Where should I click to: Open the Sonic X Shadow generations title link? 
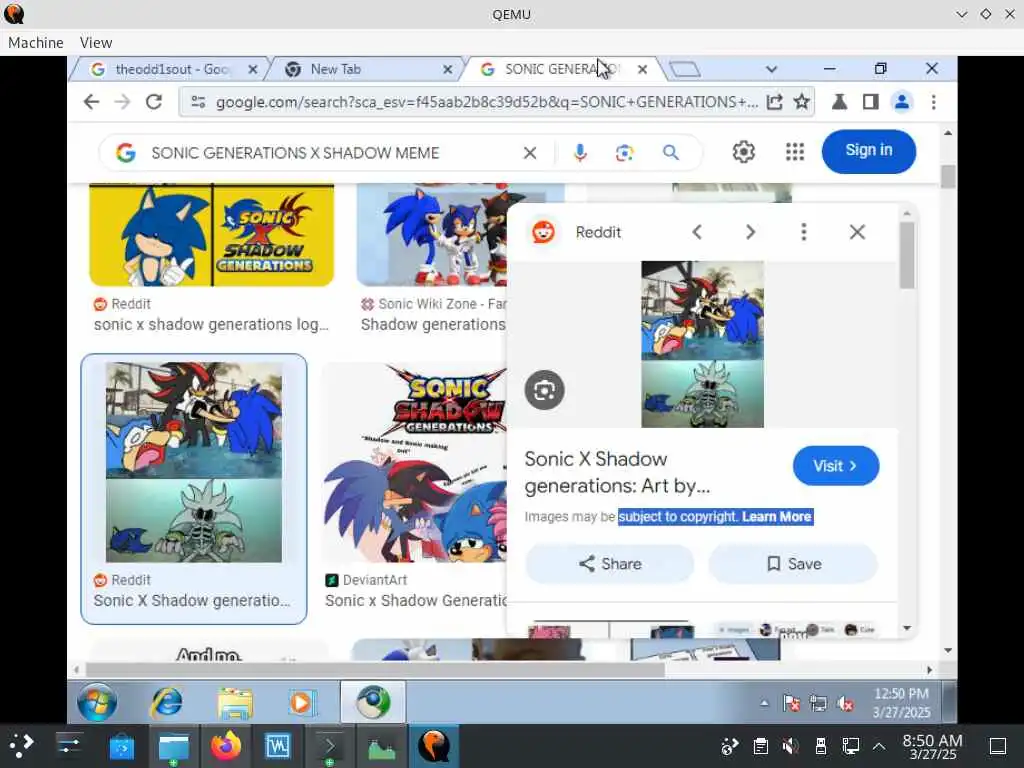coord(617,472)
